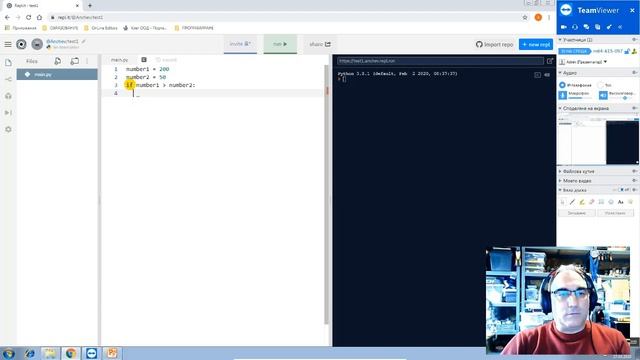Open the Files sidebar page icon
Image resolution: width=640 pixels, height=360 pixels.
click(x=8, y=62)
